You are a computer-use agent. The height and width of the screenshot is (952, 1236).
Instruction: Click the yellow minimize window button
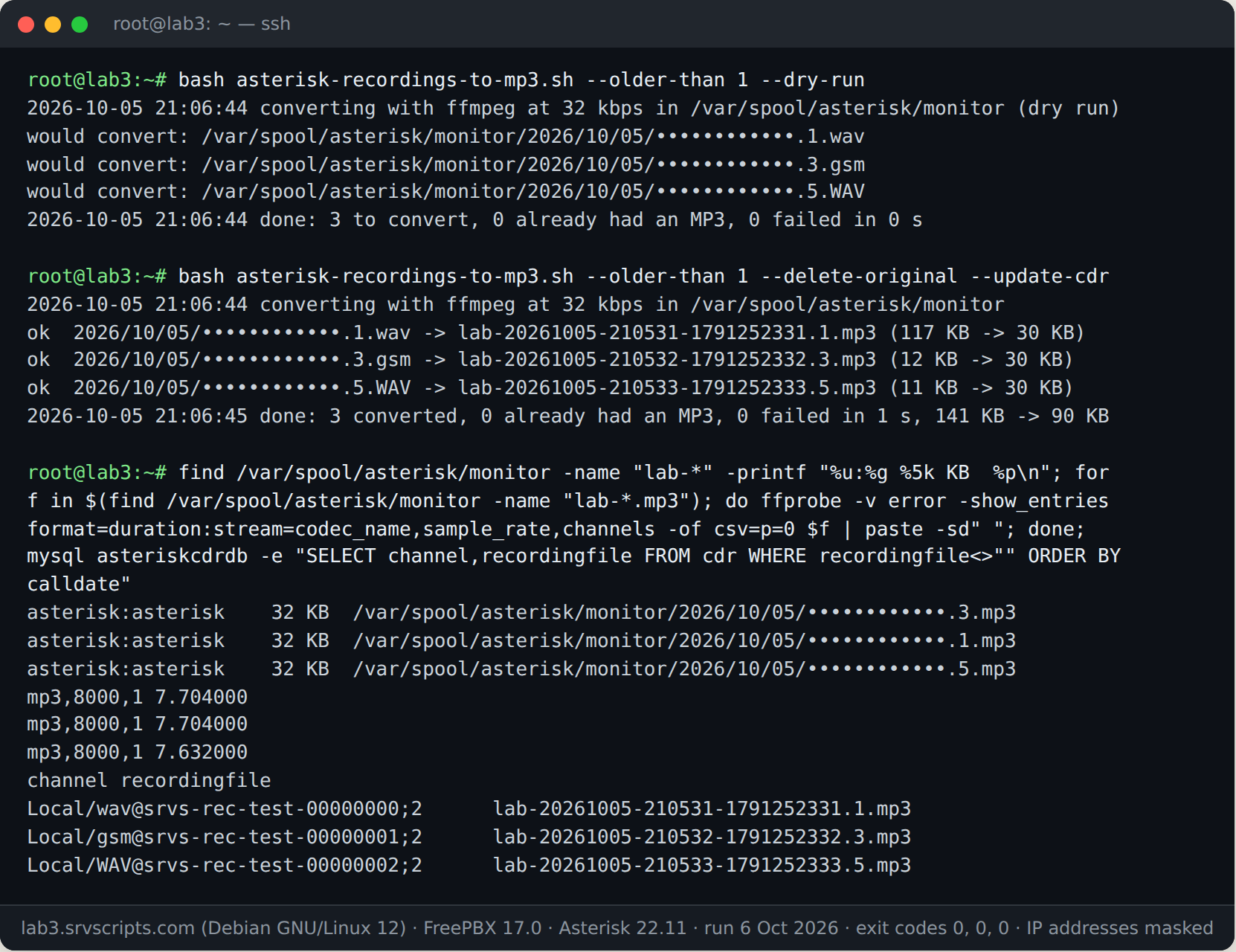53,25
